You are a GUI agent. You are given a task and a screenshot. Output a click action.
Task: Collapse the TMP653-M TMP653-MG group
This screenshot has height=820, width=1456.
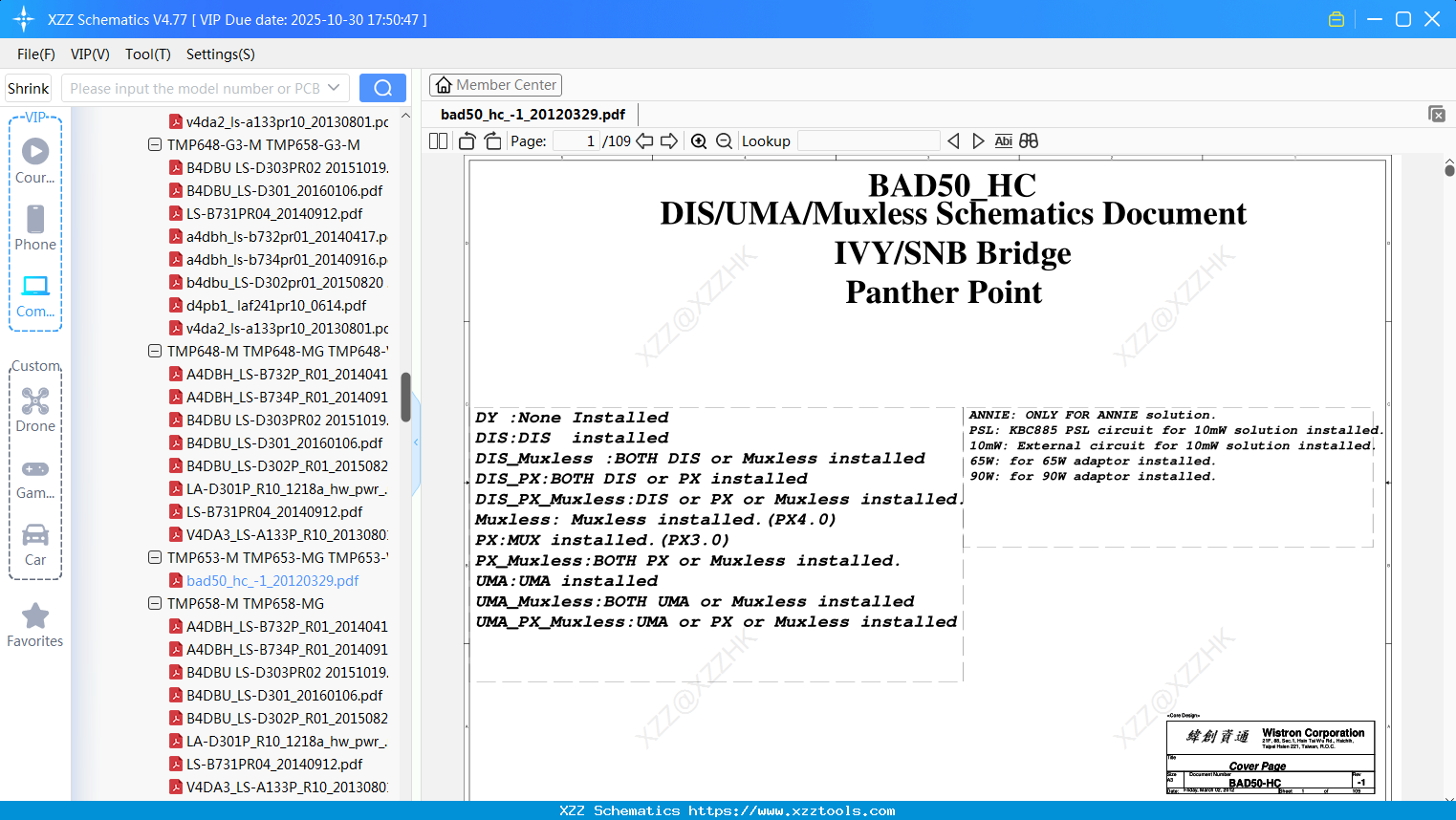tap(154, 557)
